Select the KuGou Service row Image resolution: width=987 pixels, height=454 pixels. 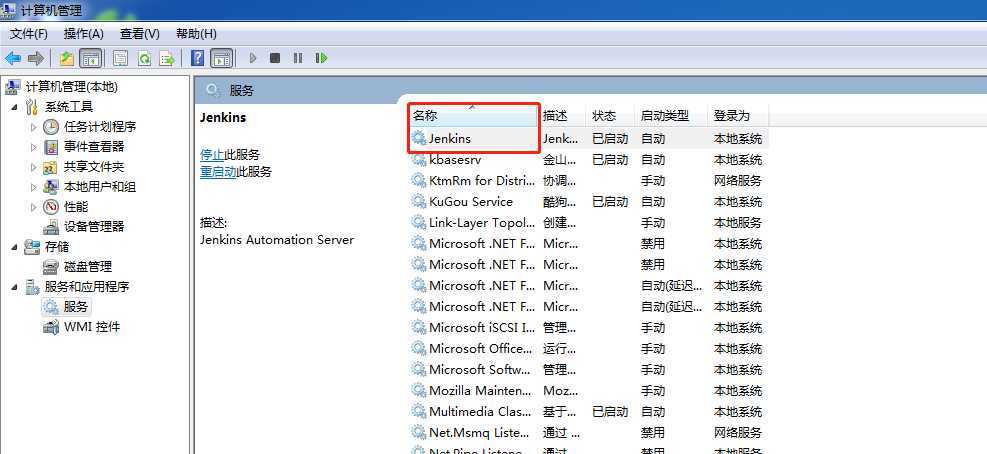(x=588, y=202)
